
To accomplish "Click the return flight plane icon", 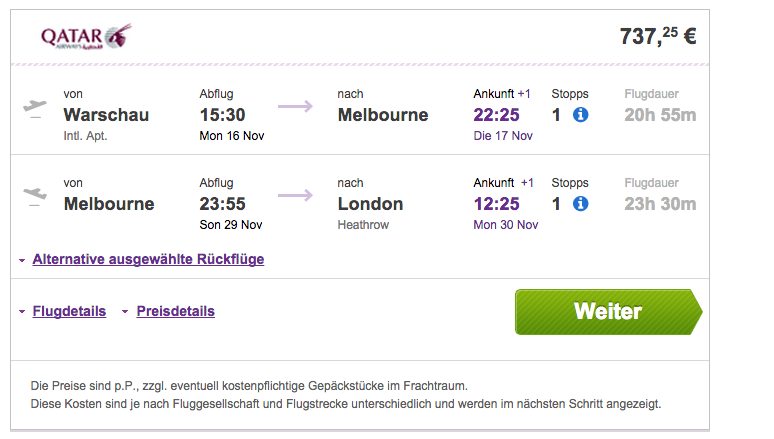I will [35, 196].
